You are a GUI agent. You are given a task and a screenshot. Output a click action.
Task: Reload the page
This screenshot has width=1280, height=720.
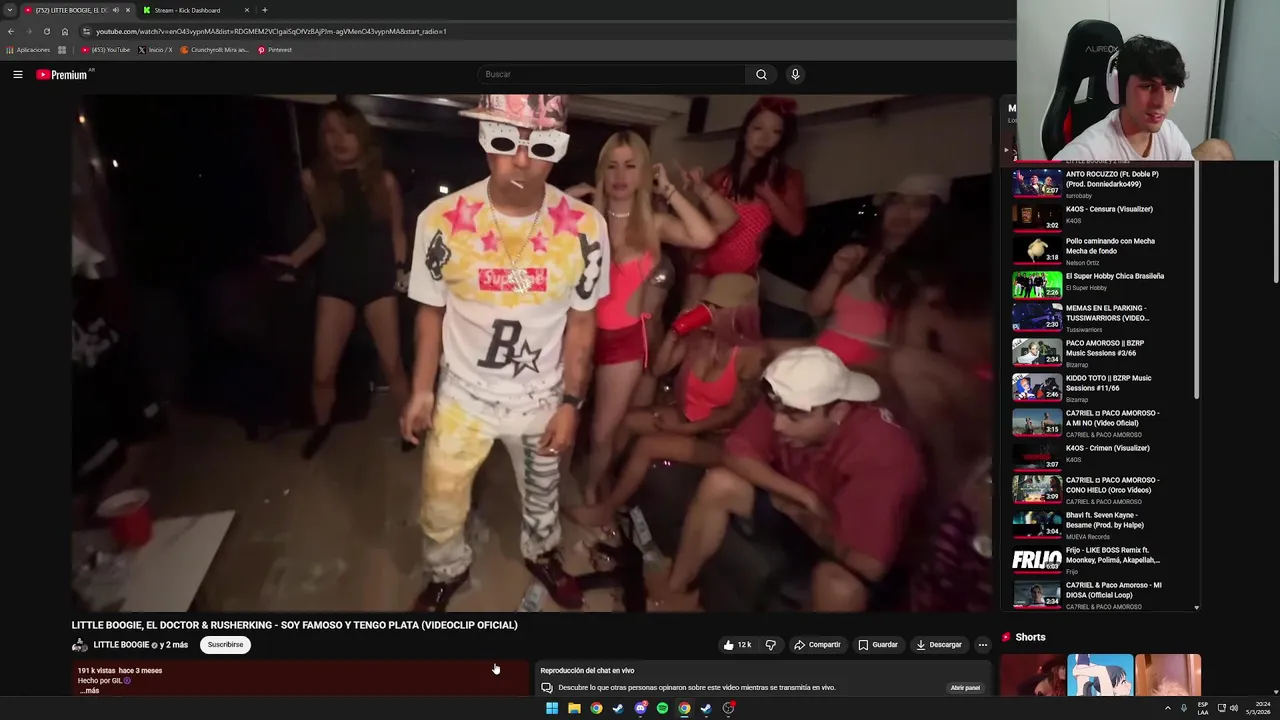pos(46,31)
